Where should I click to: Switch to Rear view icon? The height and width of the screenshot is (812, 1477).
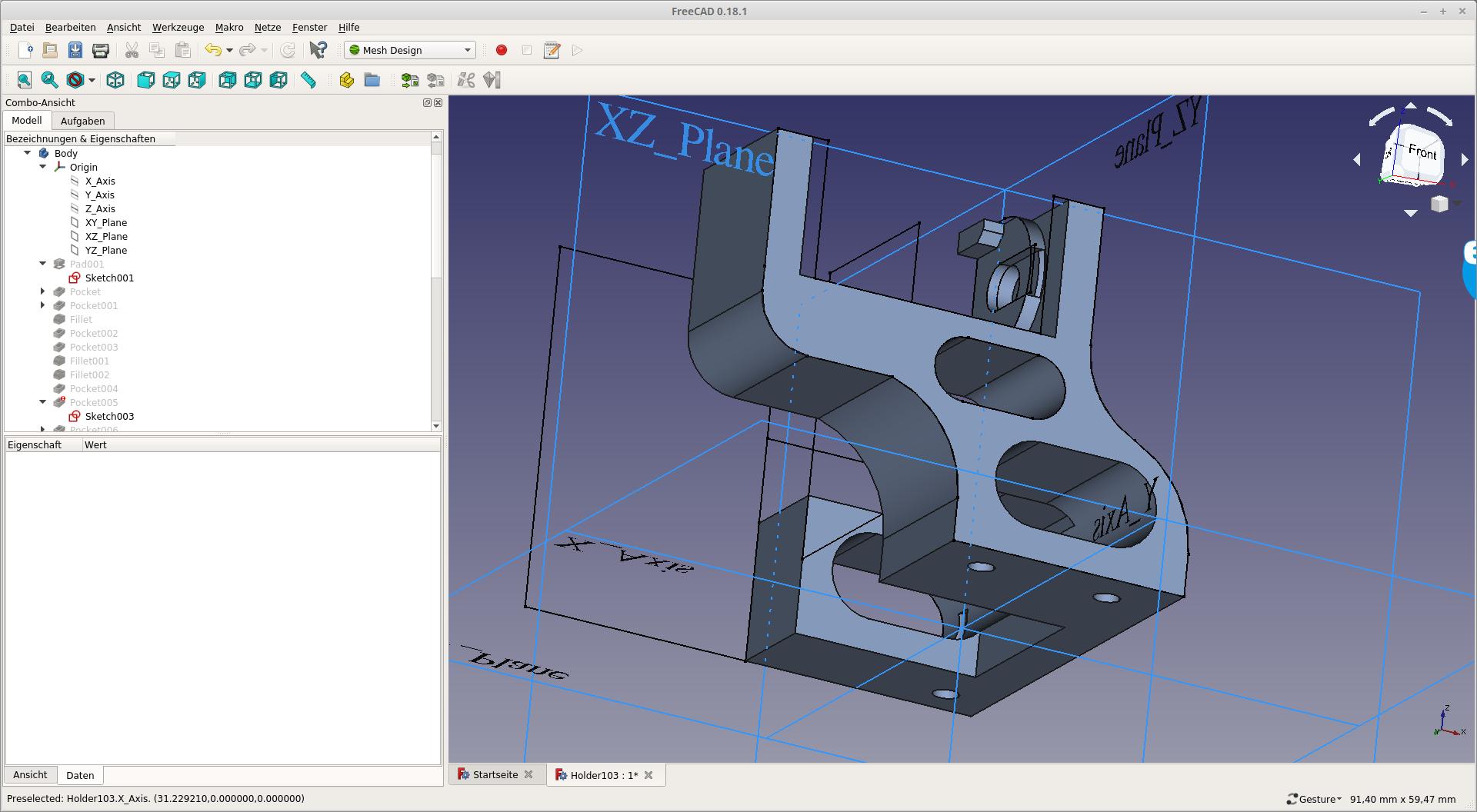(228, 80)
